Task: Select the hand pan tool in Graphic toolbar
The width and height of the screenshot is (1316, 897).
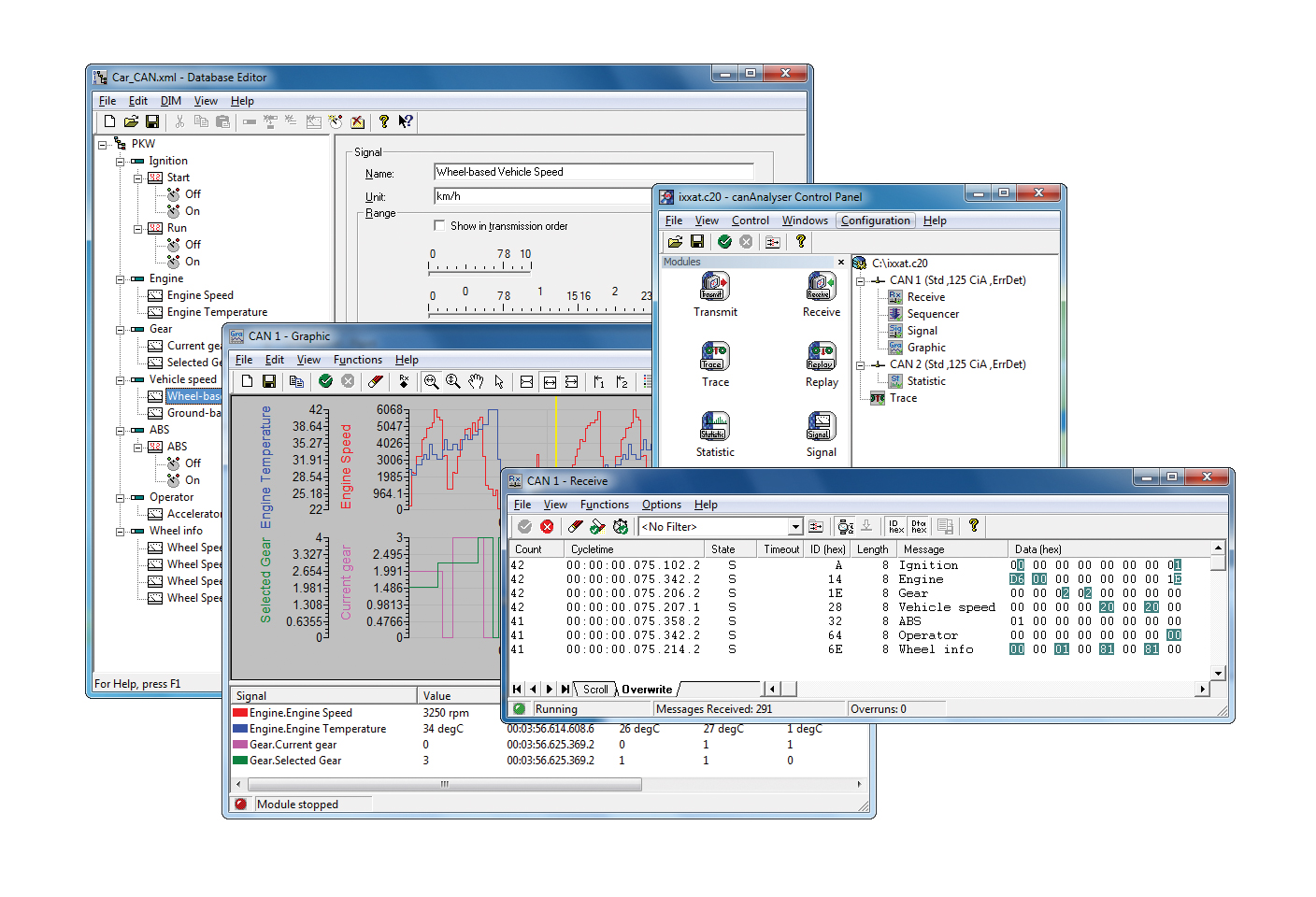Action: 476,381
